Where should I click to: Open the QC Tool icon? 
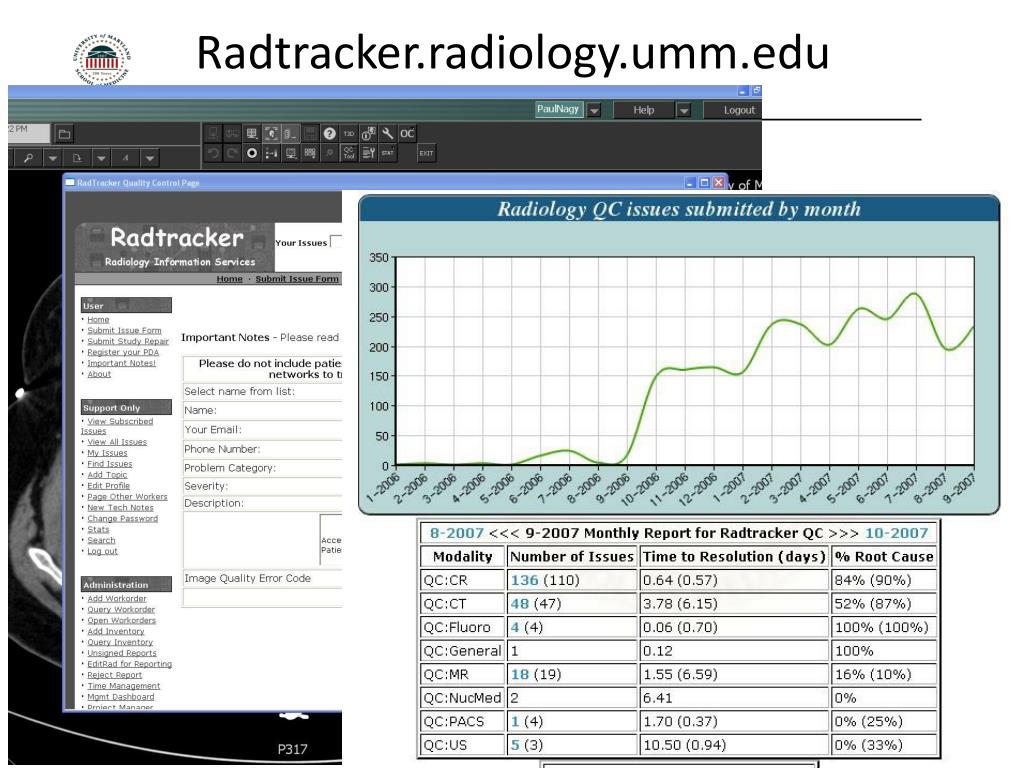coord(349,153)
